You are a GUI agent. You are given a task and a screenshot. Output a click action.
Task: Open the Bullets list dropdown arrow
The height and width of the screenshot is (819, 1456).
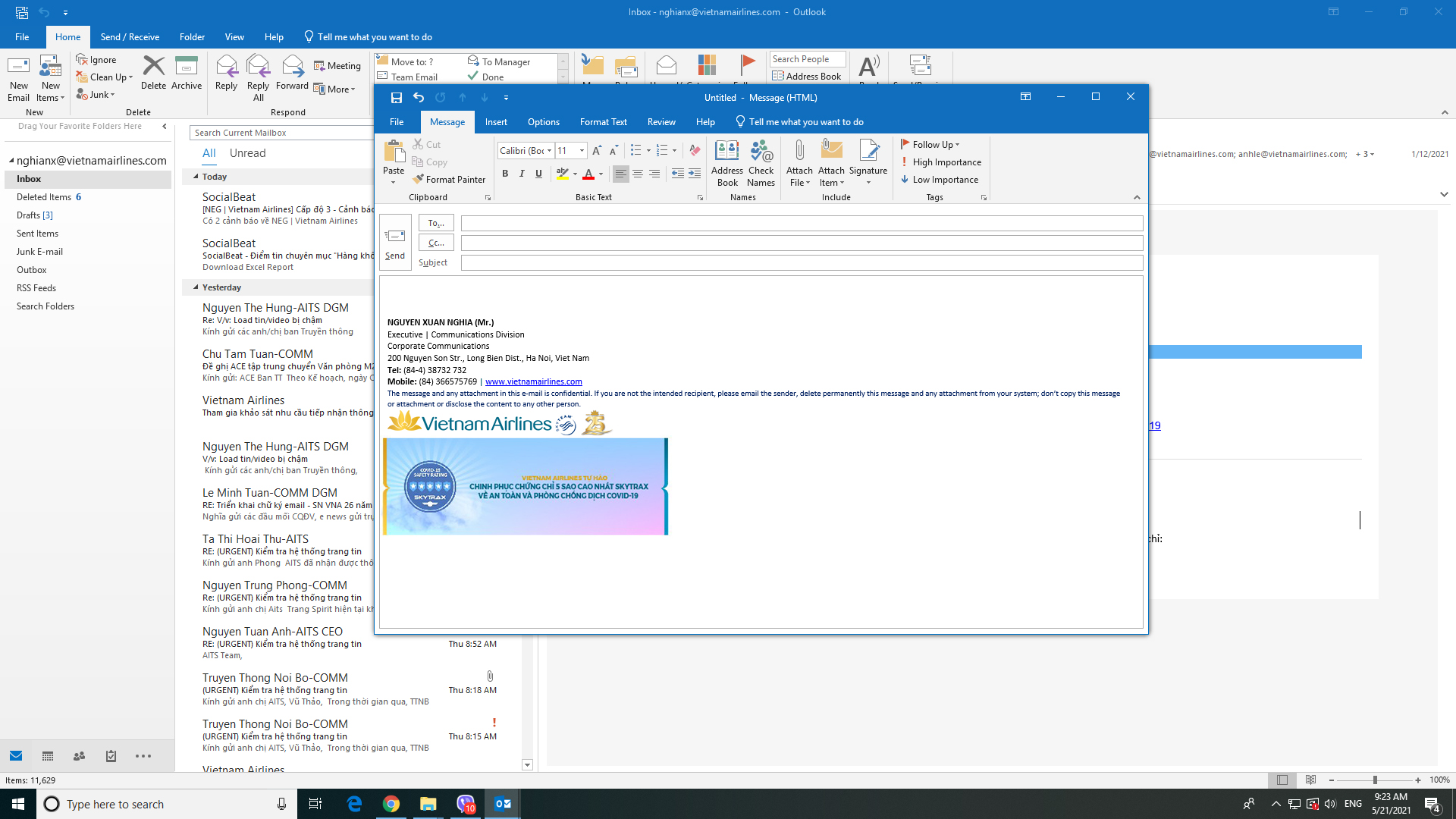pyautogui.click(x=648, y=150)
